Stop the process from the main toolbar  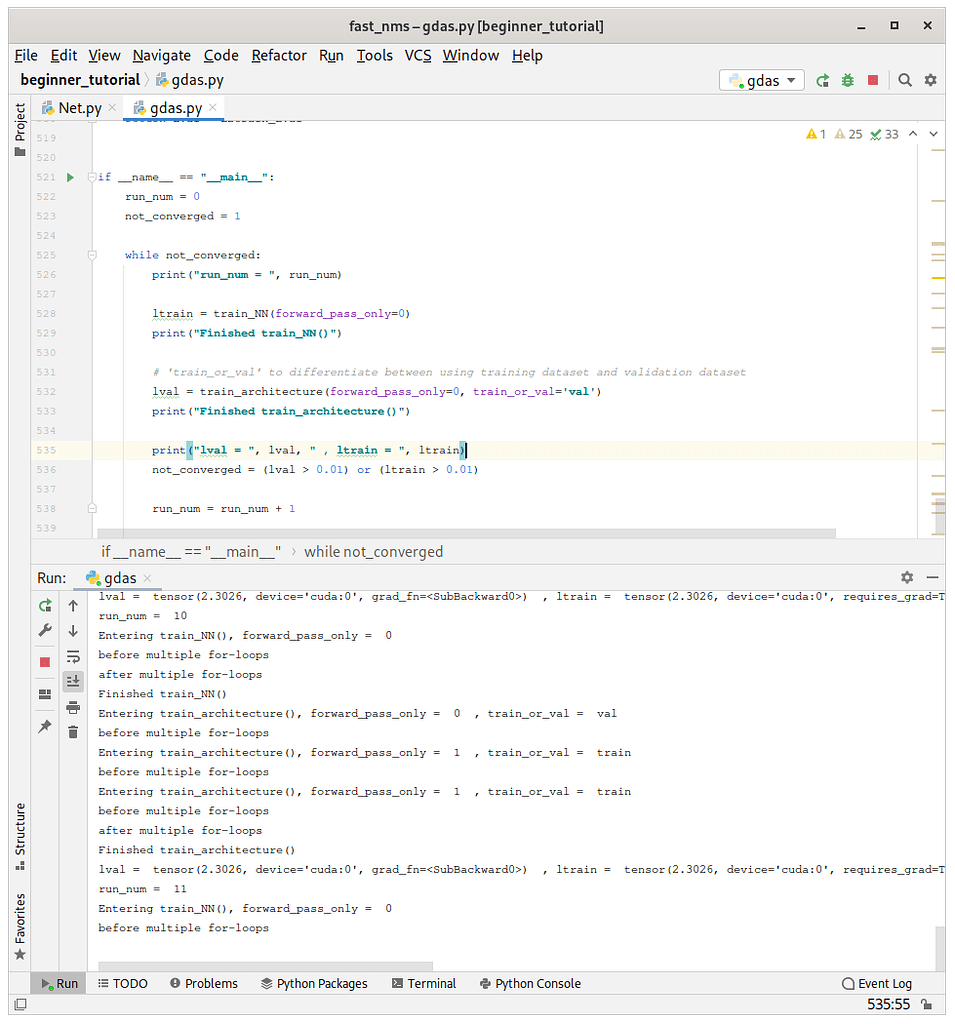click(873, 81)
